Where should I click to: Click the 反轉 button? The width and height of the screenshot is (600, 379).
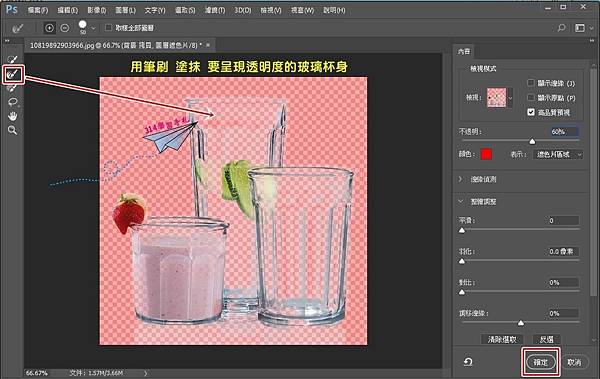pos(546,339)
